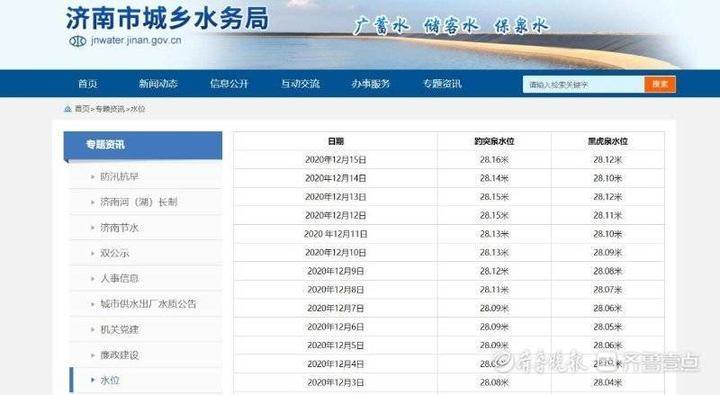Open 互动交流 navigation item
Viewport: 720px width, 395px height.
(300, 84)
